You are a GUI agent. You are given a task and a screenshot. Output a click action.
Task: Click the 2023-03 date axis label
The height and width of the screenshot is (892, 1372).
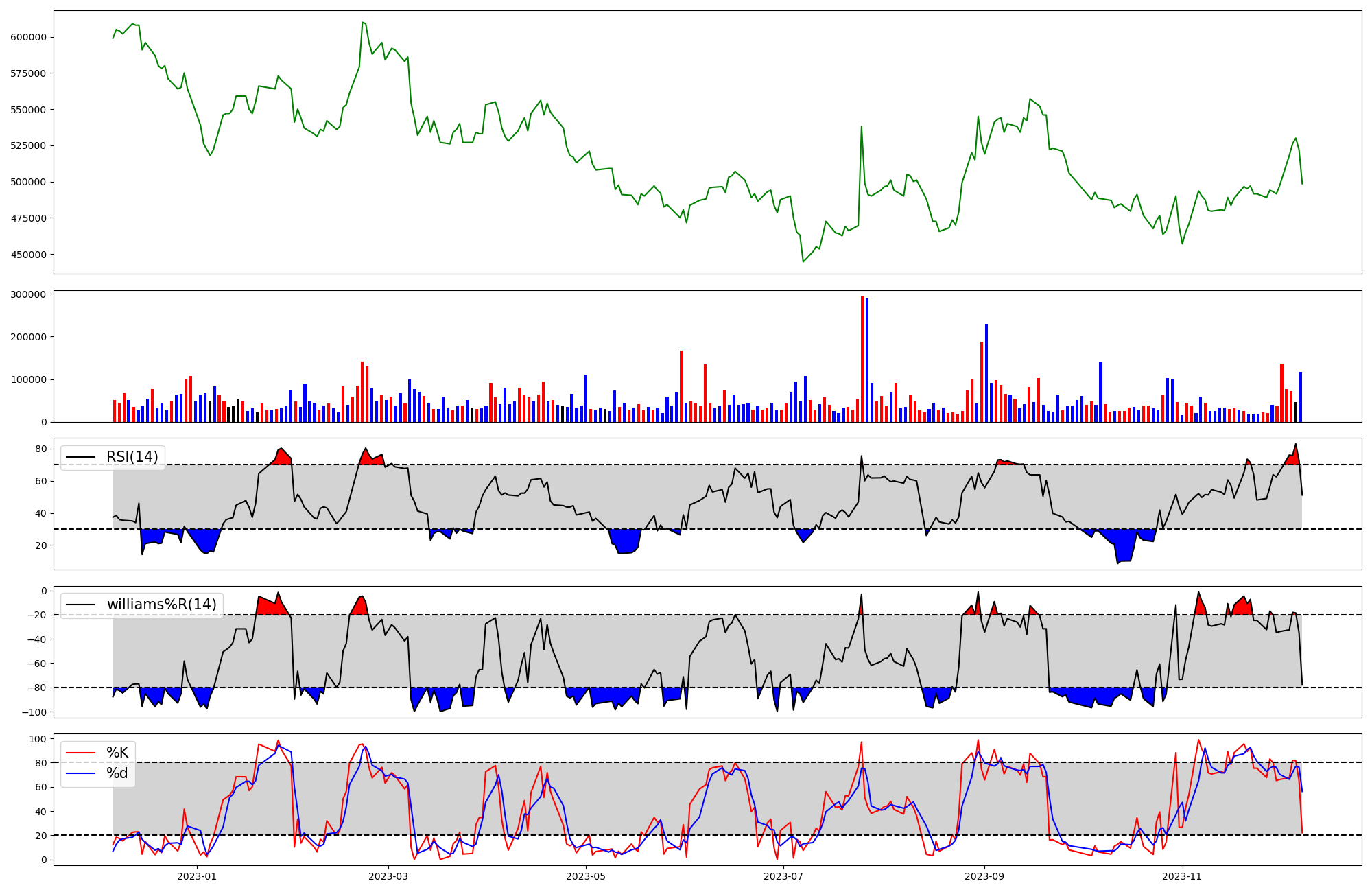pyautogui.click(x=388, y=876)
